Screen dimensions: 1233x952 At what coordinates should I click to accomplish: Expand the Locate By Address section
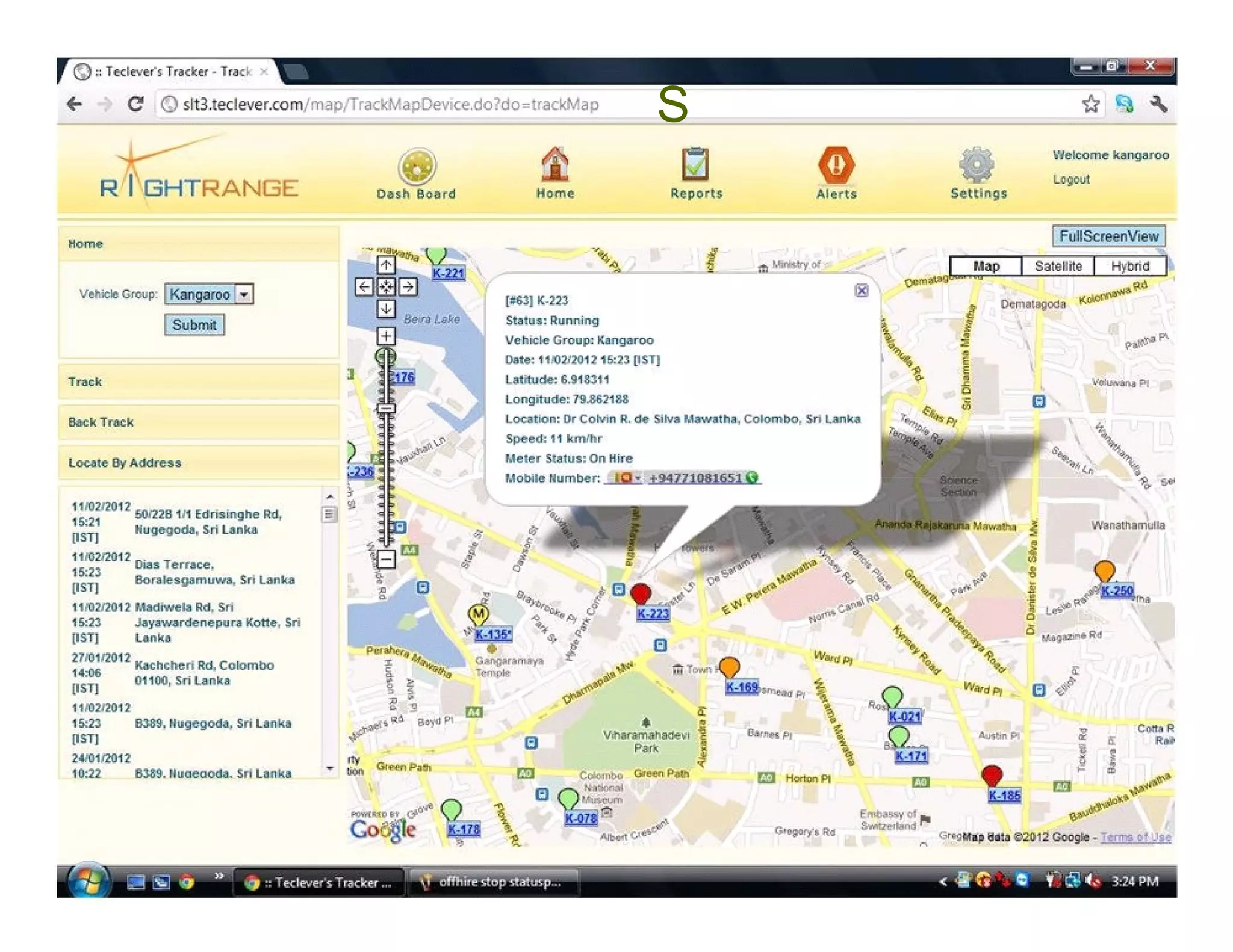tap(125, 463)
